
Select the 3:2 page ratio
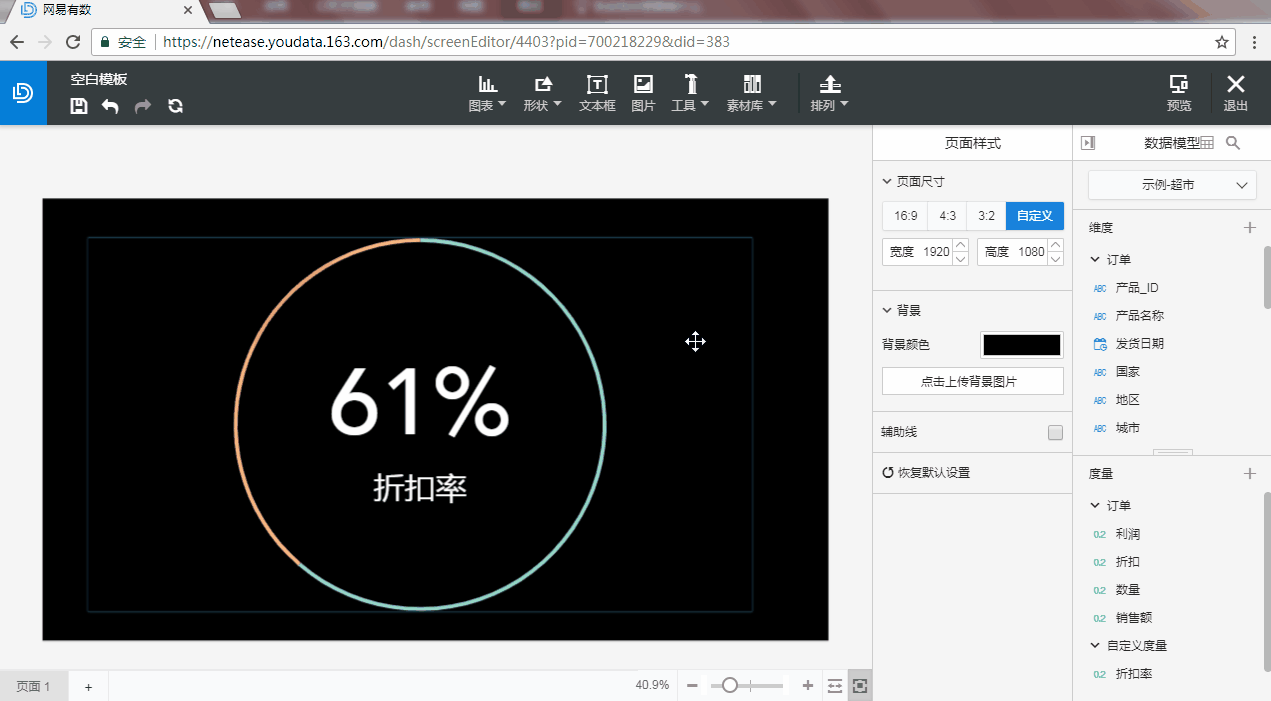pos(986,216)
